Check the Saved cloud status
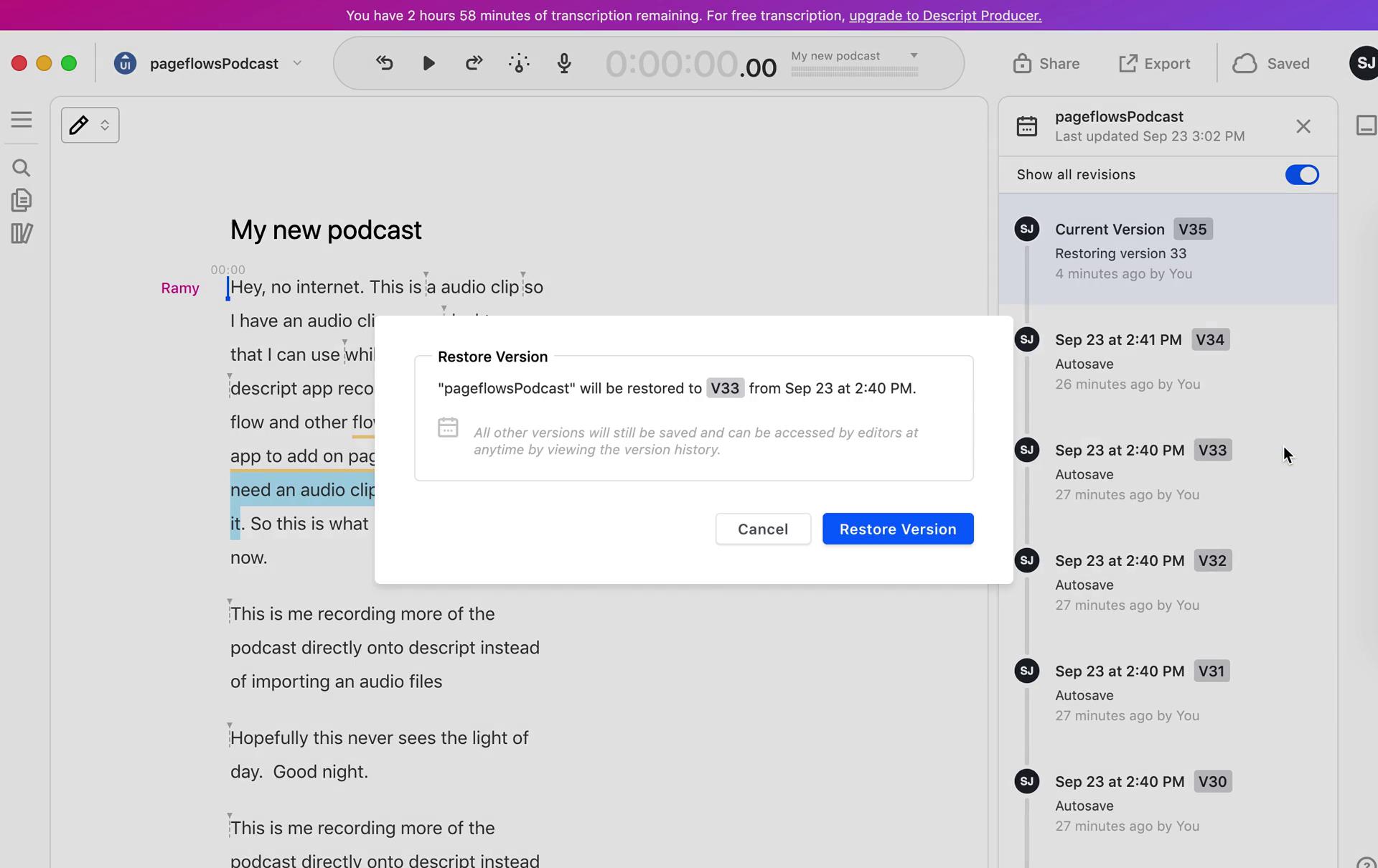The height and width of the screenshot is (868, 1378). tap(1271, 64)
